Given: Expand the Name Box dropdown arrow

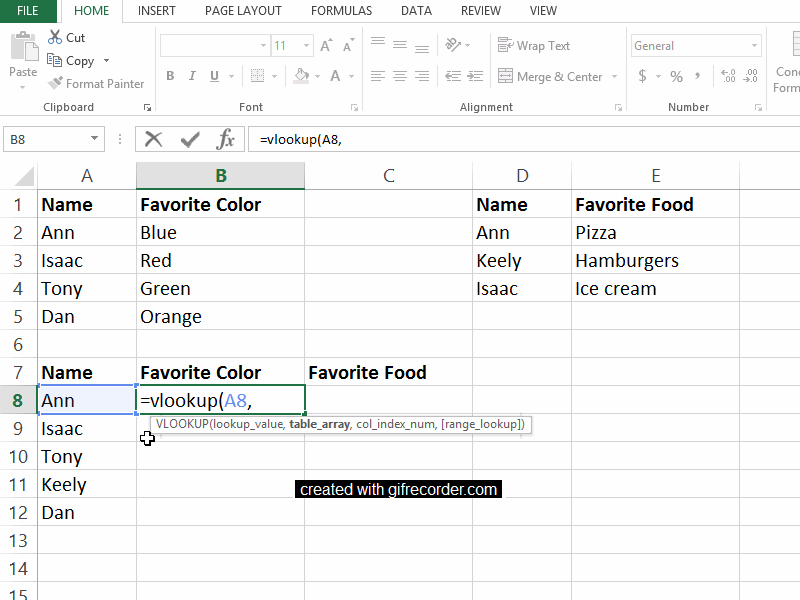Looking at the screenshot, I should click(x=94, y=138).
